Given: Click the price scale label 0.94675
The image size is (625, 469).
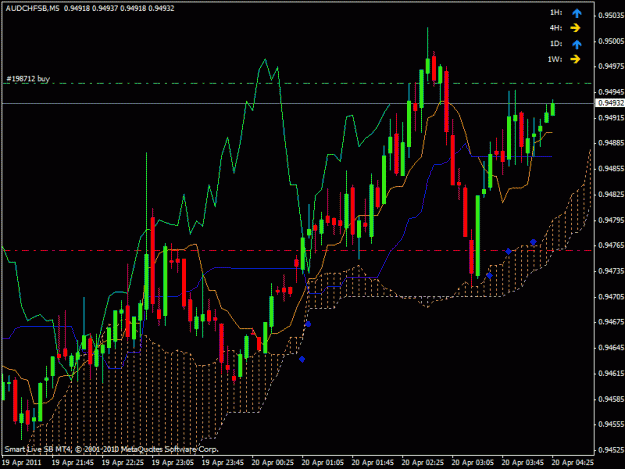Looking at the screenshot, I should click(611, 322).
